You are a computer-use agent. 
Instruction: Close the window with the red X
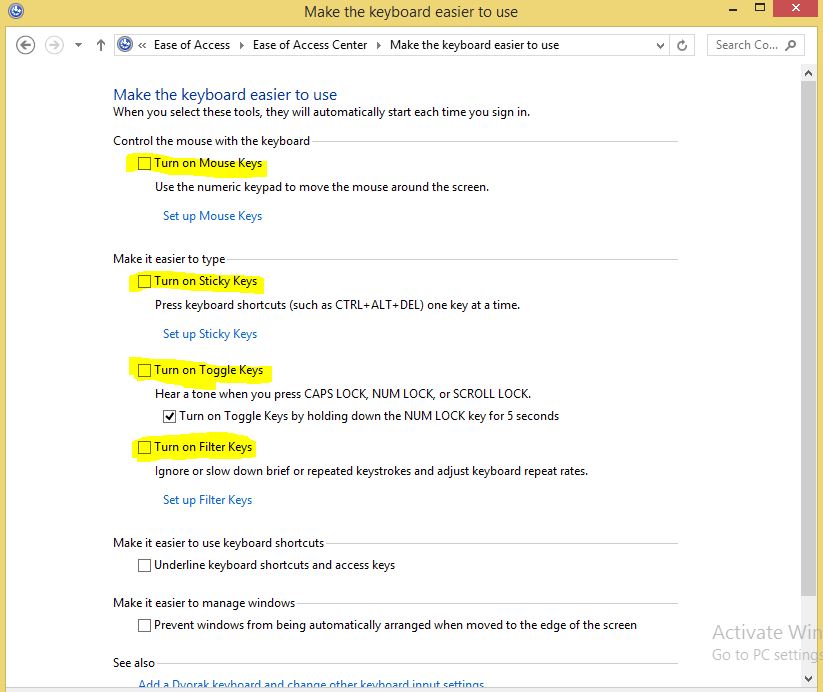coord(796,8)
